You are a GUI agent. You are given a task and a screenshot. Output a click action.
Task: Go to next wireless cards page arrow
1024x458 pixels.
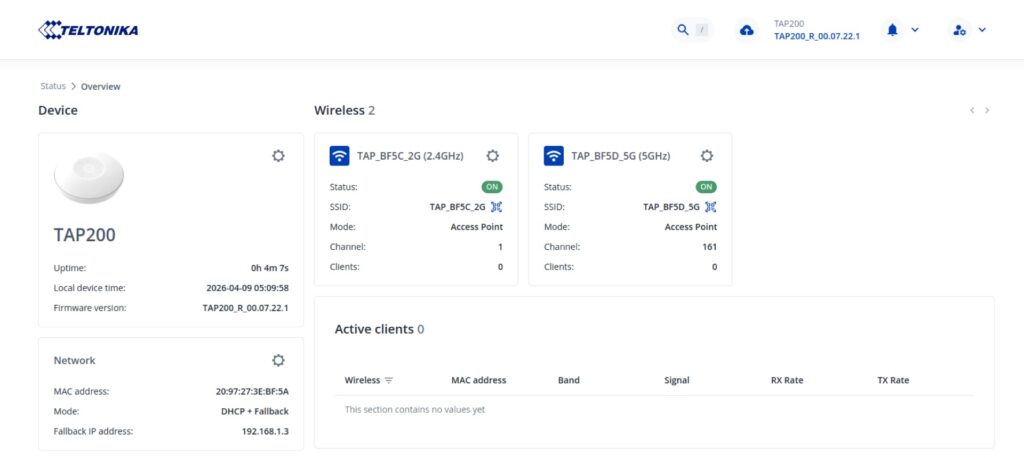(987, 110)
